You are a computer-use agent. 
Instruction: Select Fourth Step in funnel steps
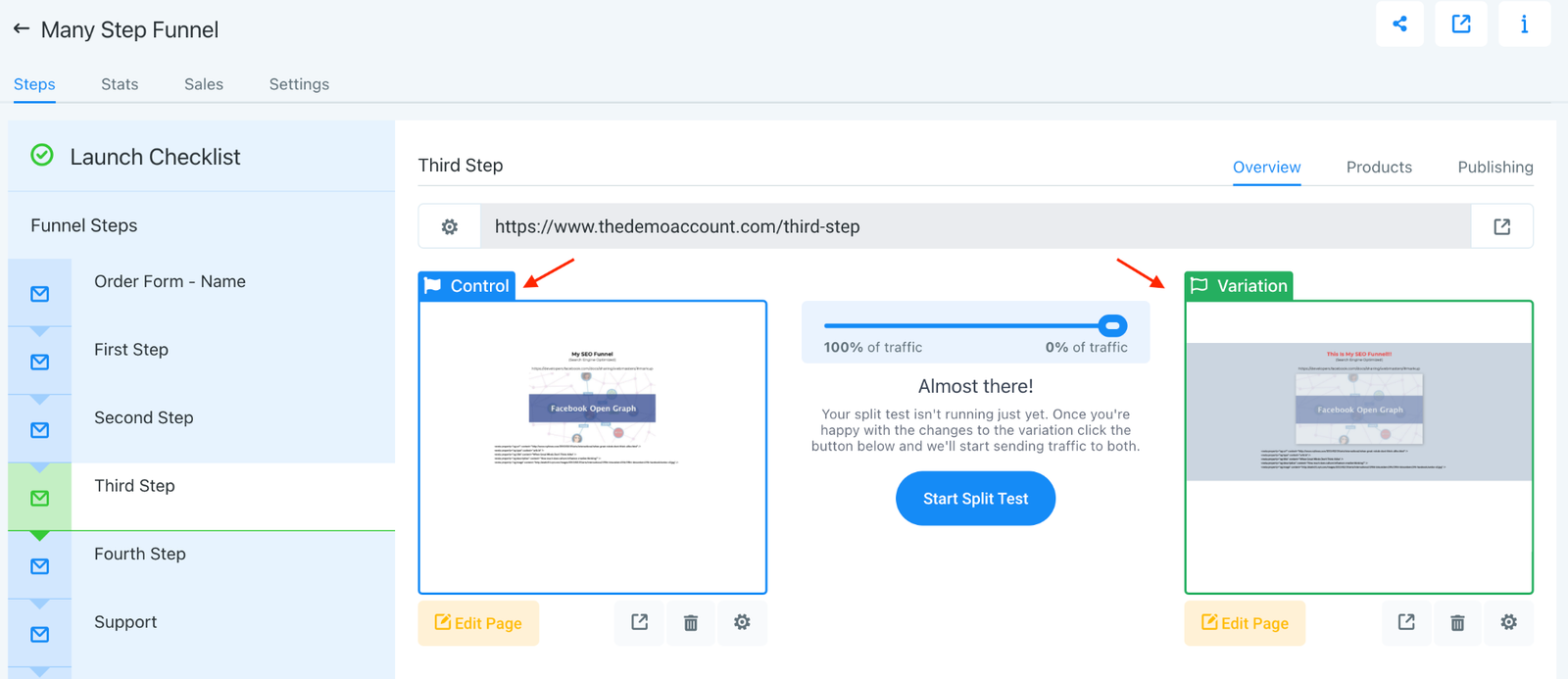pyautogui.click(x=140, y=555)
